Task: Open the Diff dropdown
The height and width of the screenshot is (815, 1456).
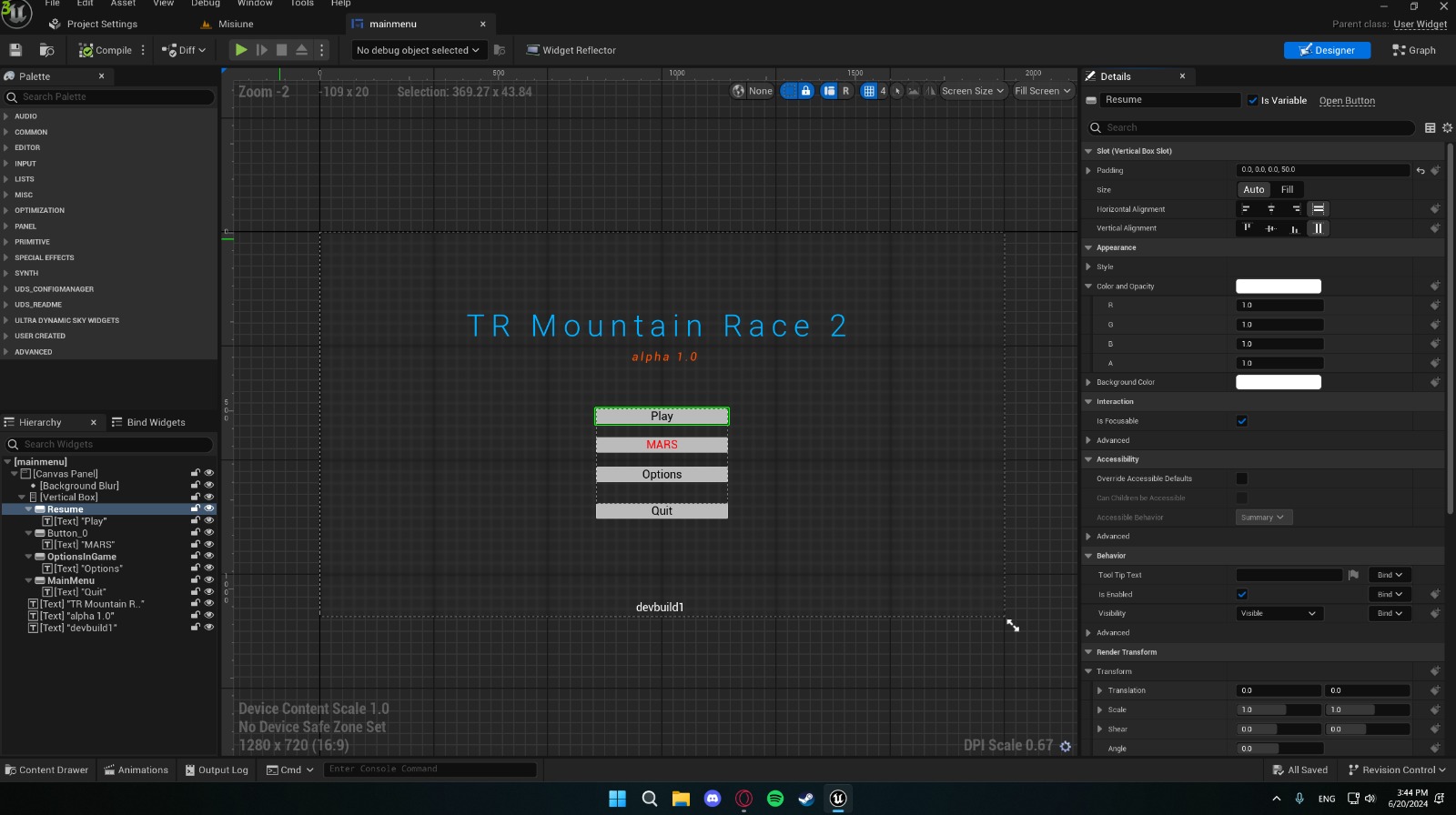Action: pos(185,50)
